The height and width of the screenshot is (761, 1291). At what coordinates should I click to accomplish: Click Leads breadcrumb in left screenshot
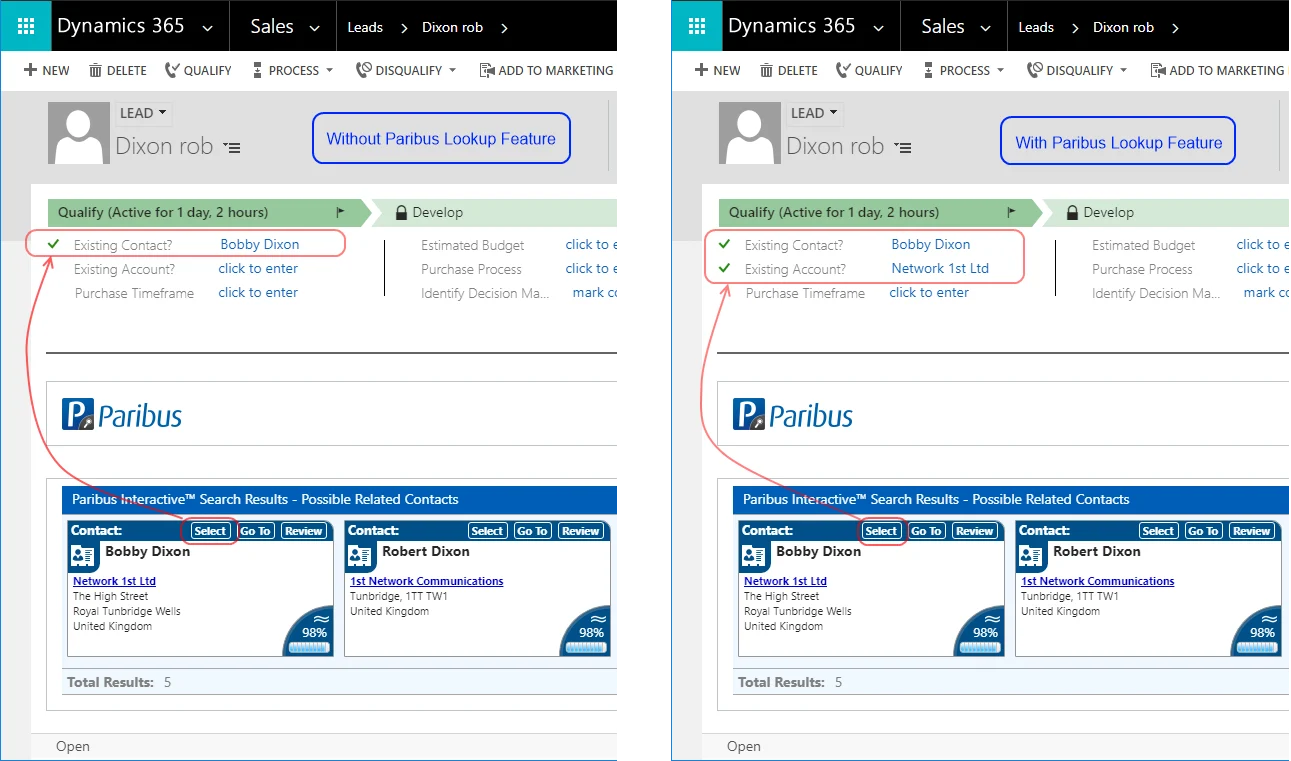(x=365, y=27)
